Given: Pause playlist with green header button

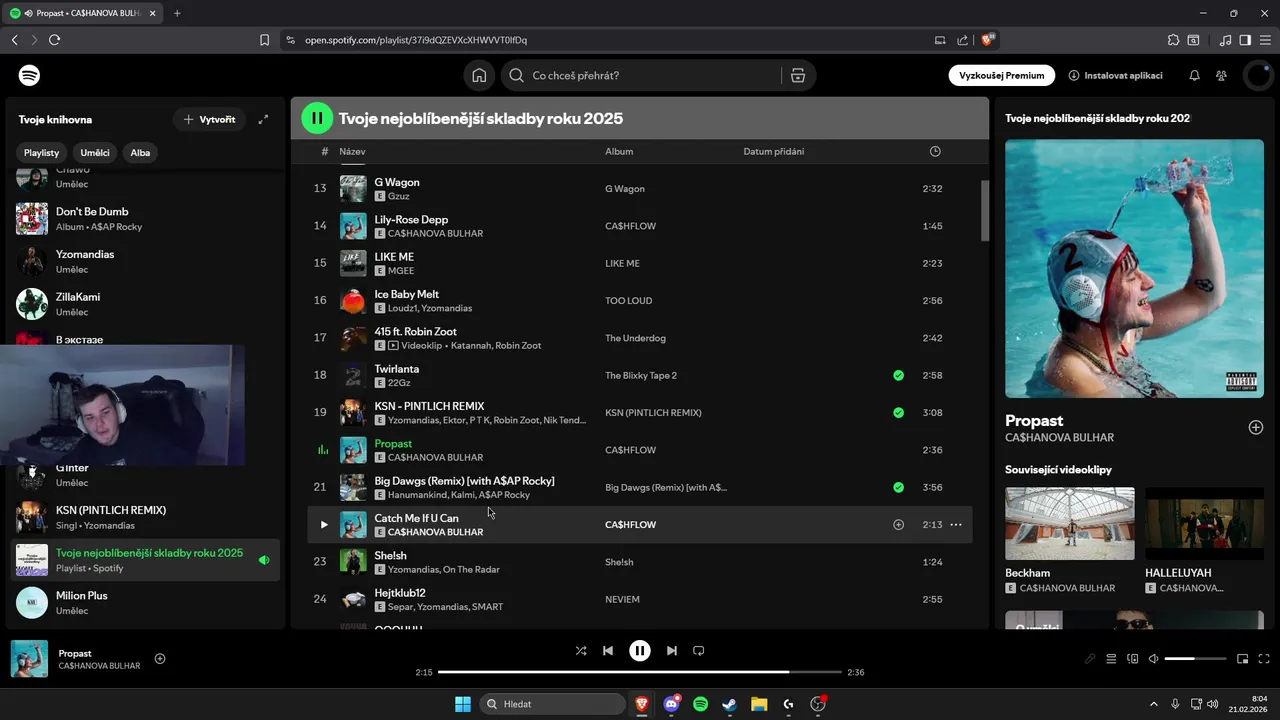Looking at the screenshot, I should point(317,118).
